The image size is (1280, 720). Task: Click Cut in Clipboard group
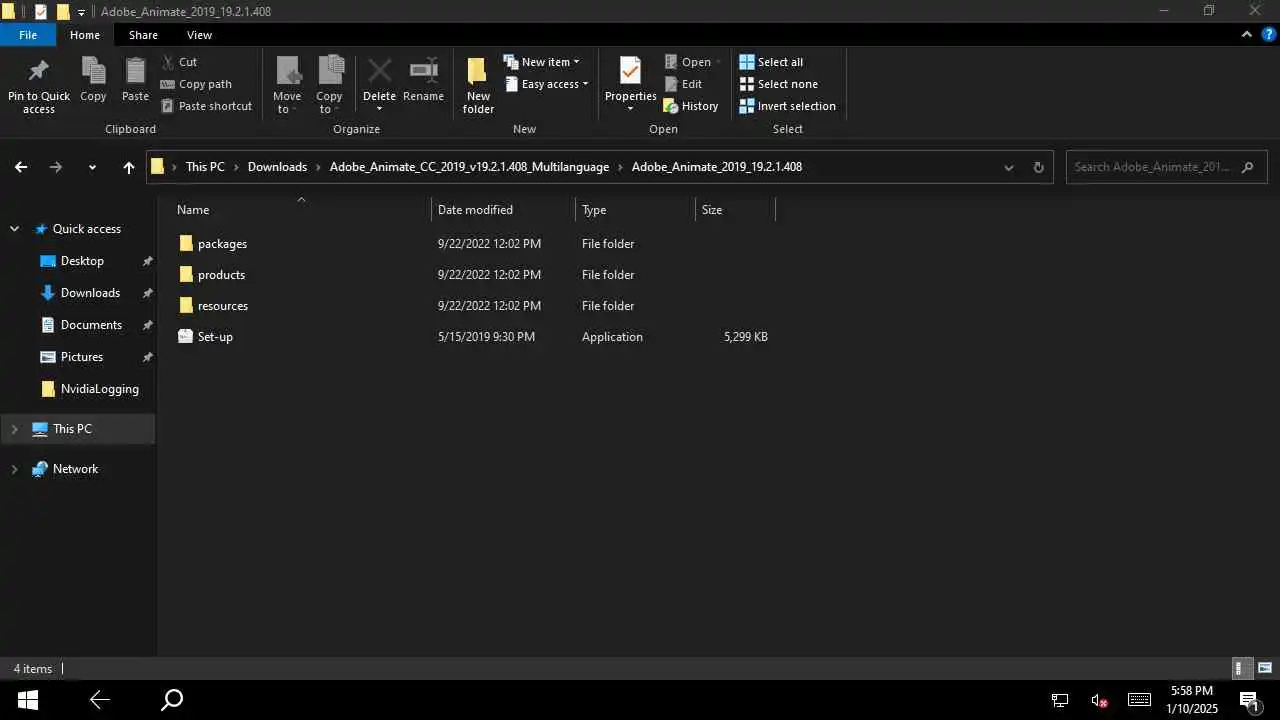(179, 62)
